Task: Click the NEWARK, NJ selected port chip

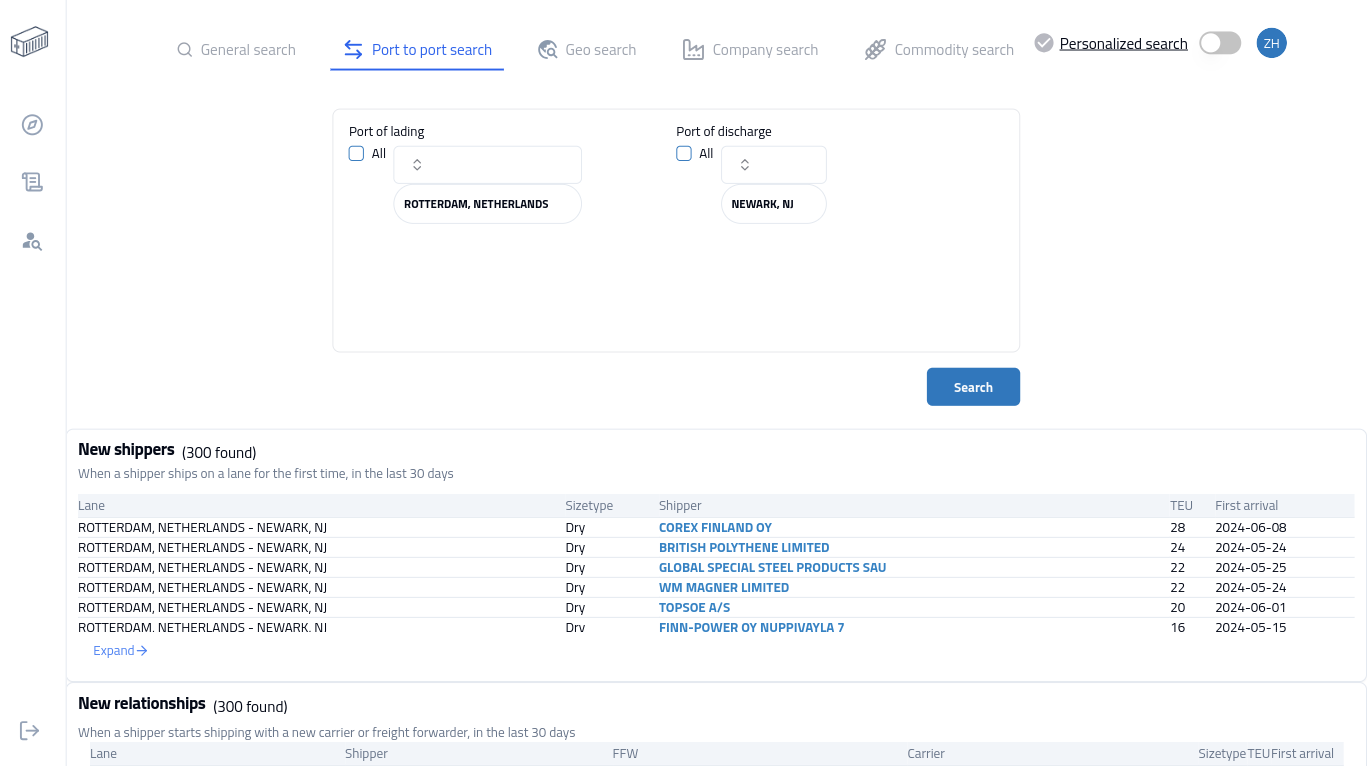Action: (x=774, y=204)
